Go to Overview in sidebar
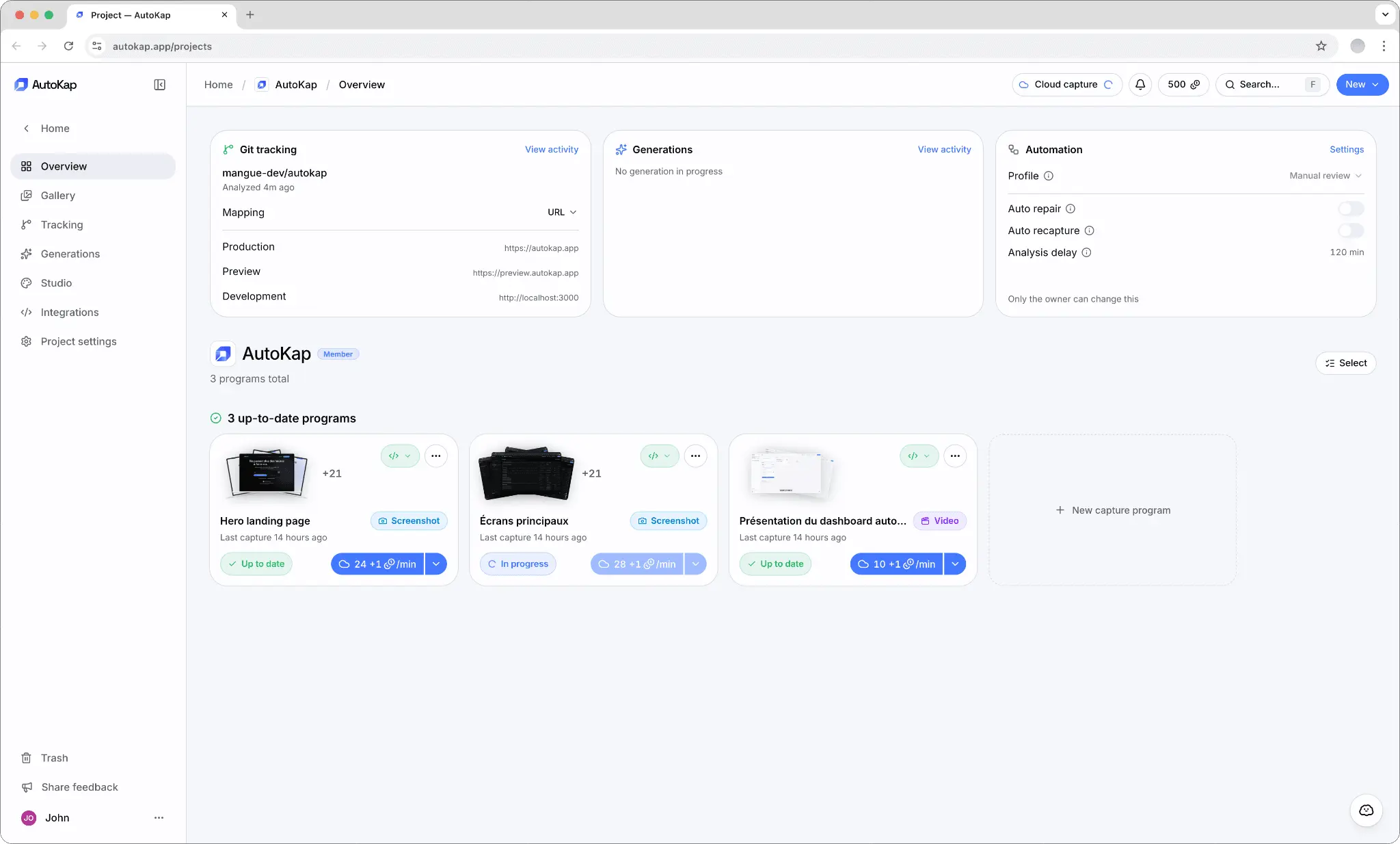Image resolution: width=1400 pixels, height=844 pixels. 93,166
